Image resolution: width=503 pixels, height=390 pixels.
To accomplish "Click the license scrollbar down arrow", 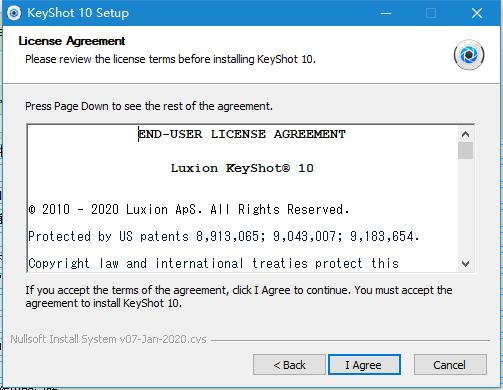I will [465, 264].
